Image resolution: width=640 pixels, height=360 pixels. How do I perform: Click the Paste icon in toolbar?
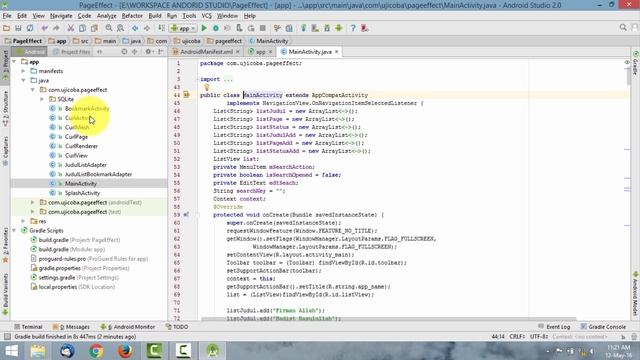coord(94,28)
